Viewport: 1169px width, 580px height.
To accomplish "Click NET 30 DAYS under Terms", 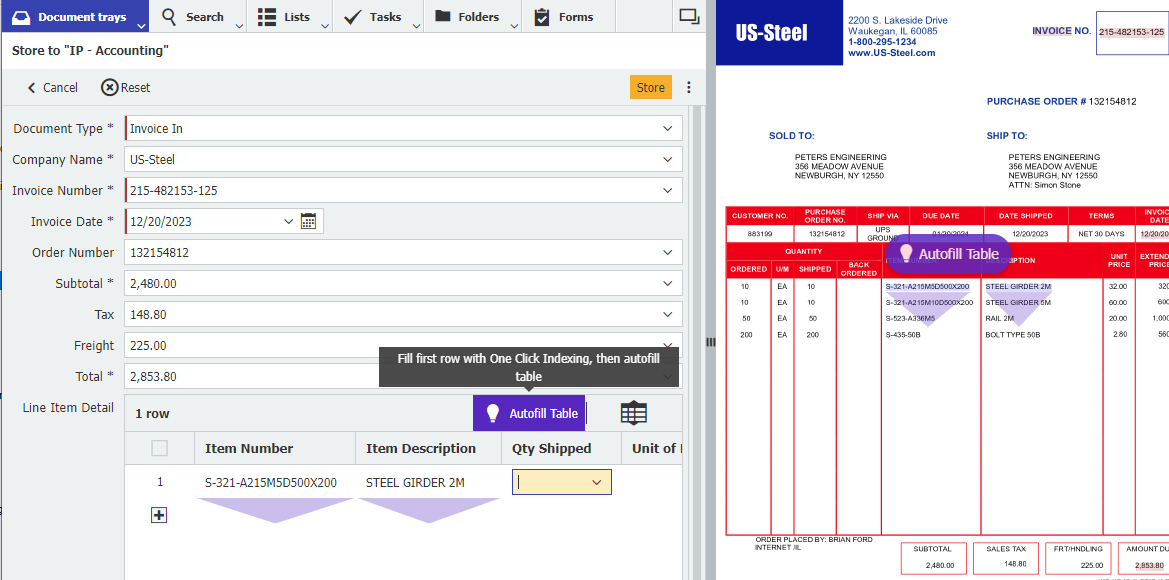I will tap(1101, 234).
